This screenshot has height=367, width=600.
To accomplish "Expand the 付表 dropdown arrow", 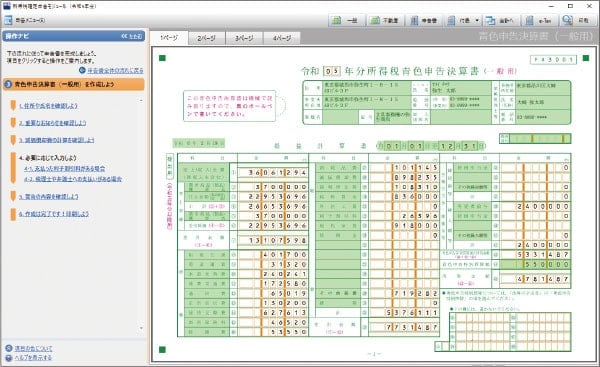I will click(477, 20).
